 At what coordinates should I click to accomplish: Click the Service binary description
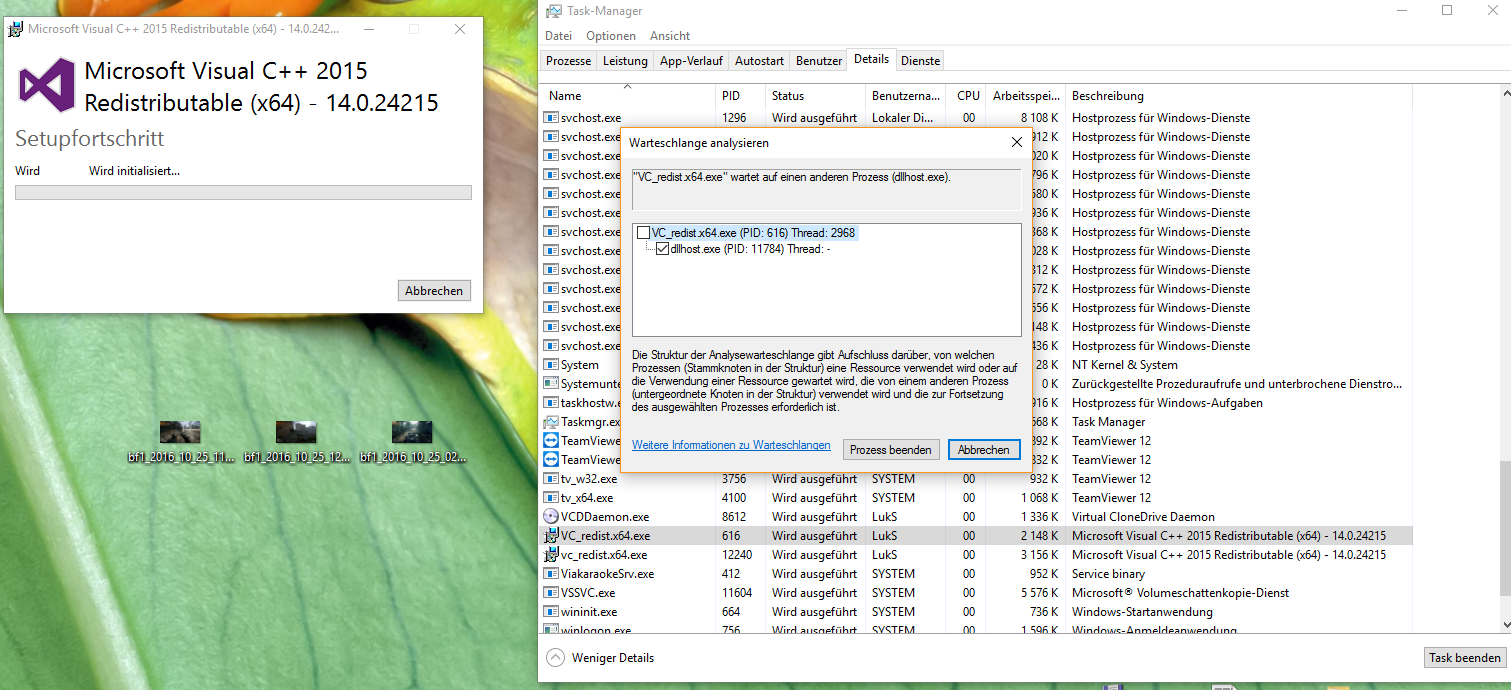click(1108, 574)
